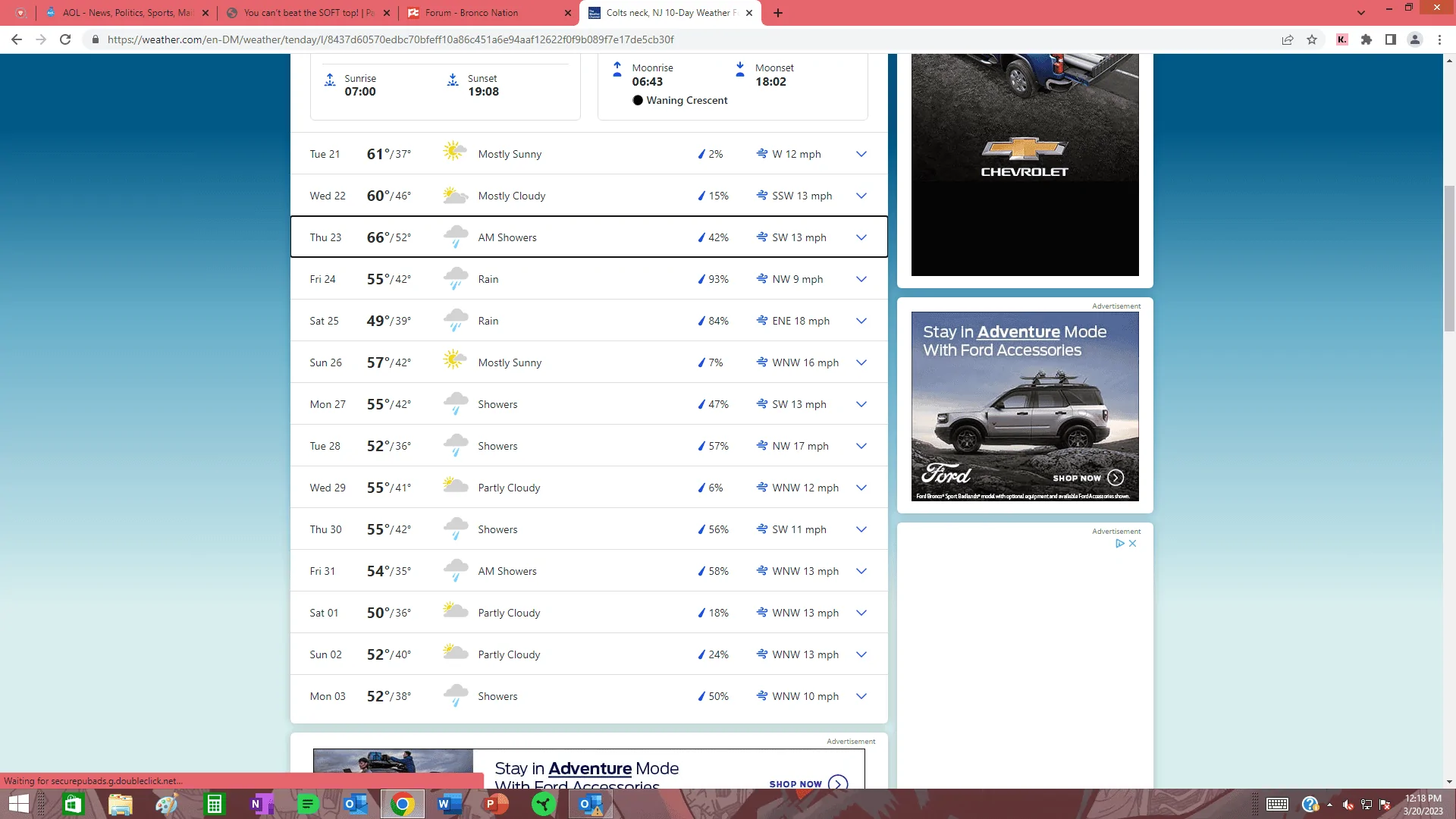Open the share page icon in address bar
This screenshot has width=1456, height=819.
point(1288,39)
